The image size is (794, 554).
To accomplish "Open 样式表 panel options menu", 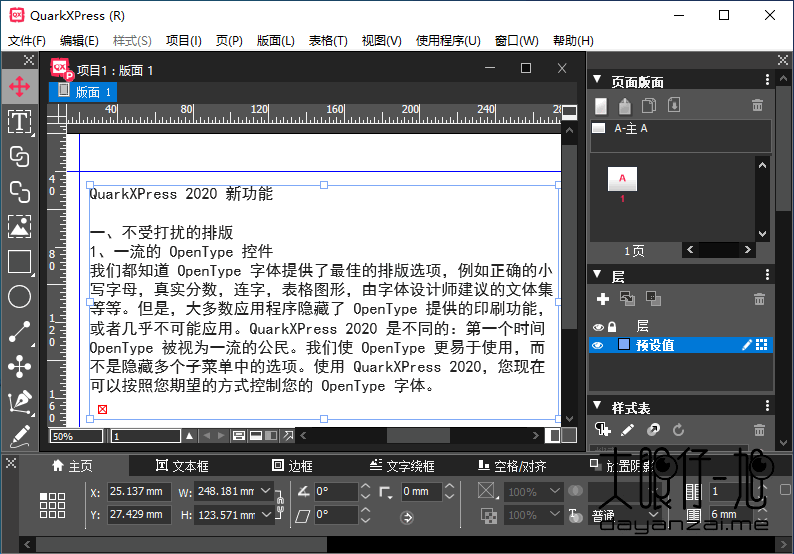I will pyautogui.click(x=767, y=405).
